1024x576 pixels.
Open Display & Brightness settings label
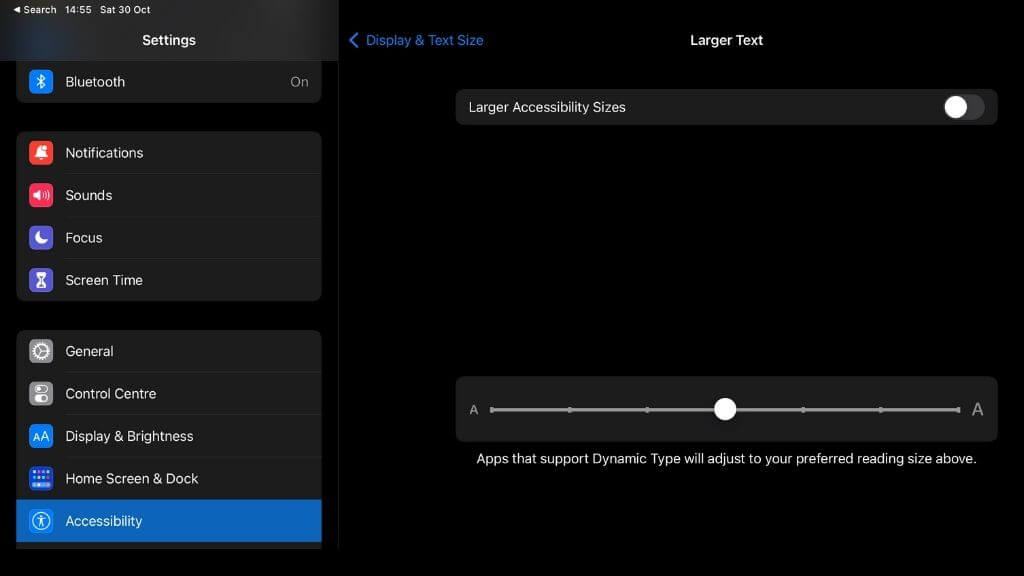[129, 436]
